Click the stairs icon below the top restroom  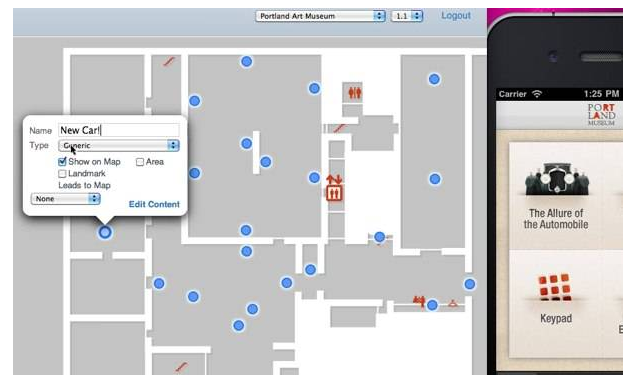pyautogui.click(x=339, y=129)
